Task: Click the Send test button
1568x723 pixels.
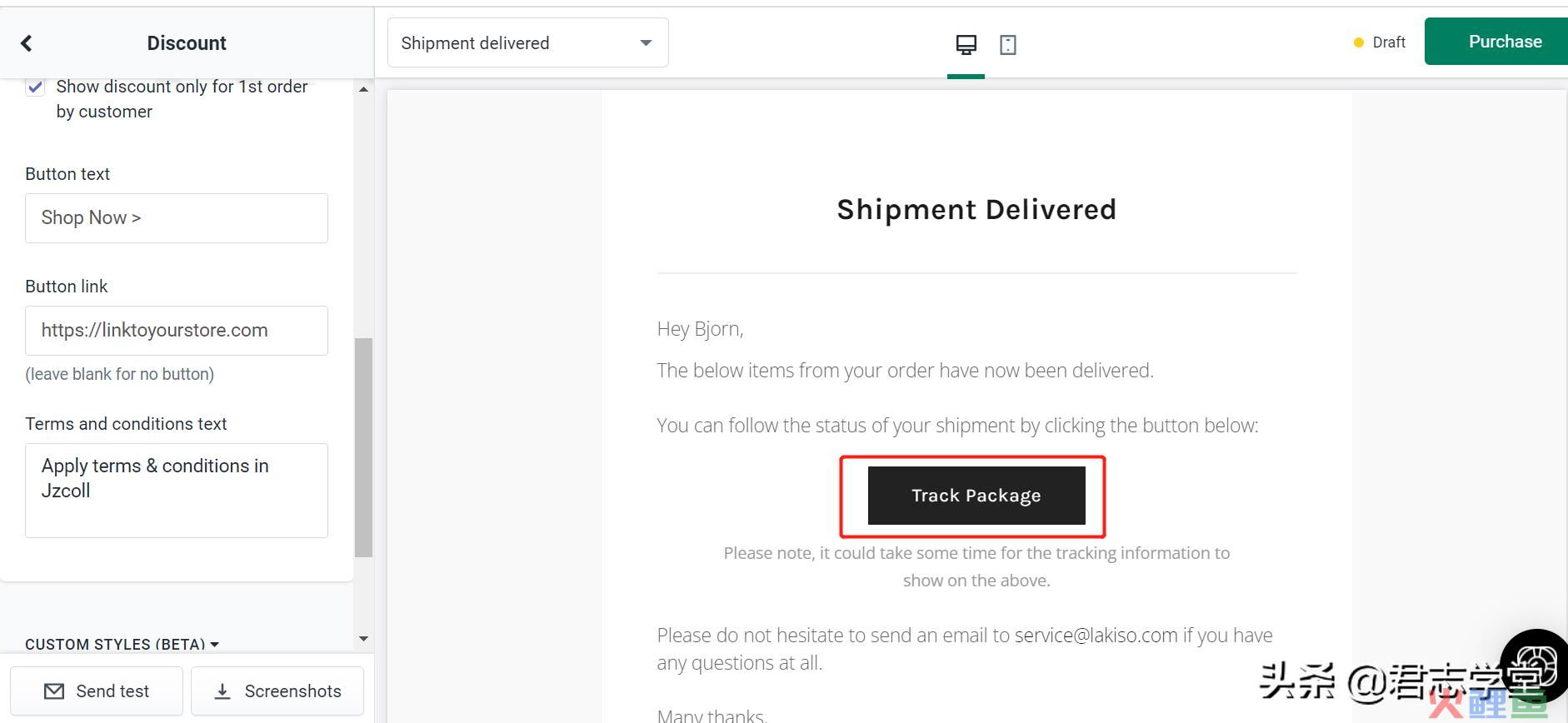Action: (x=97, y=691)
